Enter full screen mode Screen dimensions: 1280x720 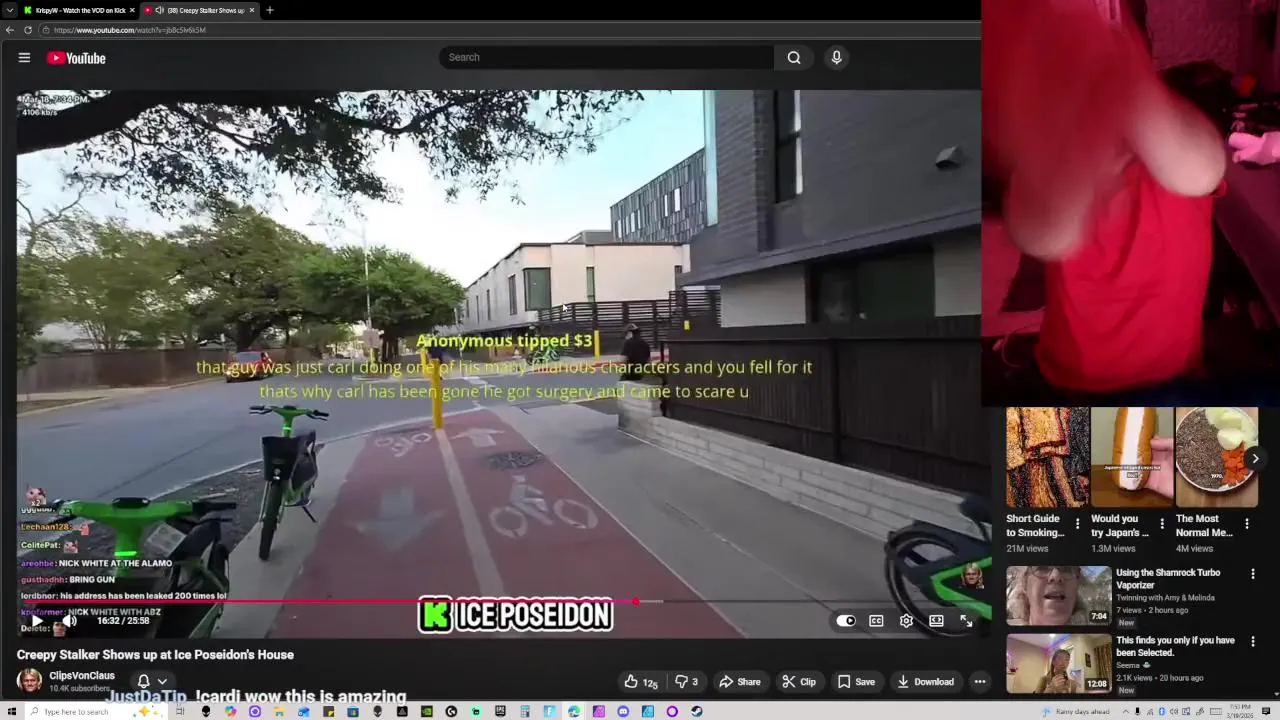pos(966,621)
